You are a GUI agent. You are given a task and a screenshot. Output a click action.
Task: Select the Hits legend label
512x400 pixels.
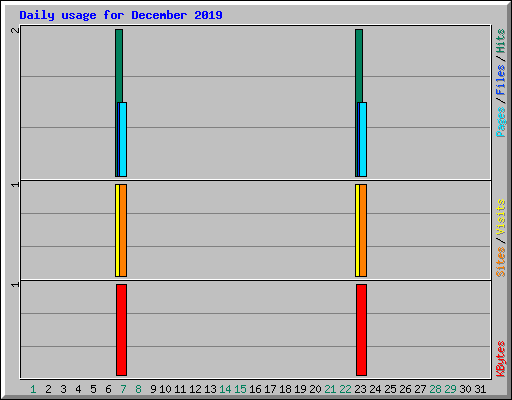(500, 41)
